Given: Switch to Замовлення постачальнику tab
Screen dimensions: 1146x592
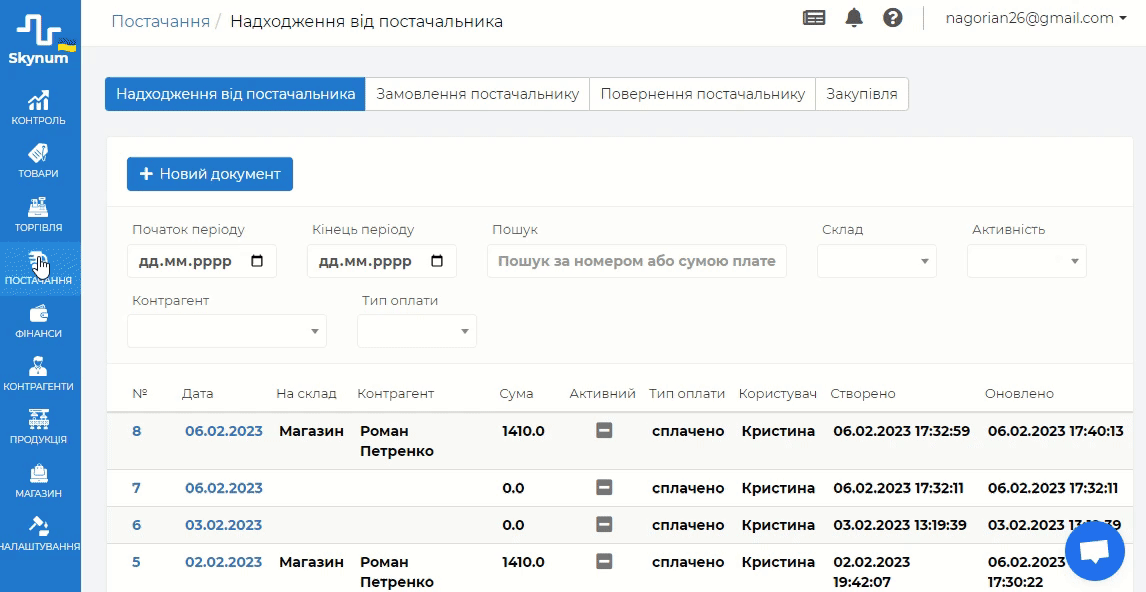Looking at the screenshot, I should pyautogui.click(x=477, y=94).
